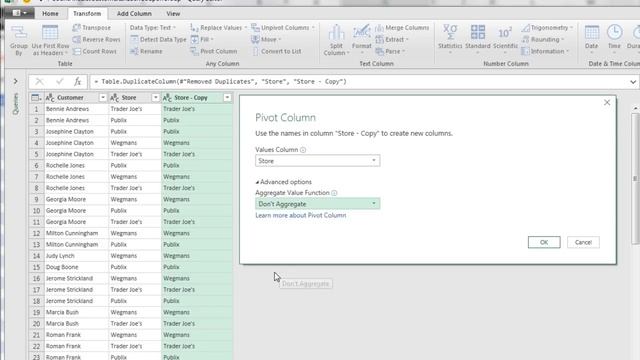
Task: Open Fill dropdown
Action: (x=202, y=40)
